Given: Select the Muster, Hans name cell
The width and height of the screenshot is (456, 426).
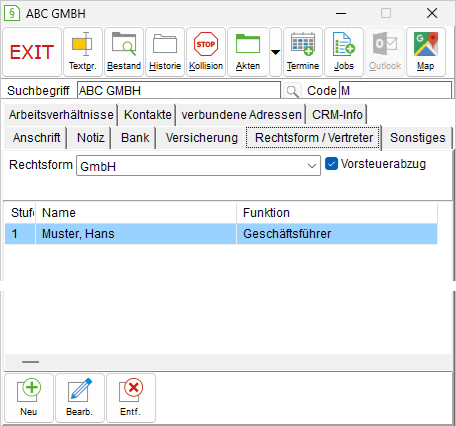Looking at the screenshot, I should click(x=136, y=234).
